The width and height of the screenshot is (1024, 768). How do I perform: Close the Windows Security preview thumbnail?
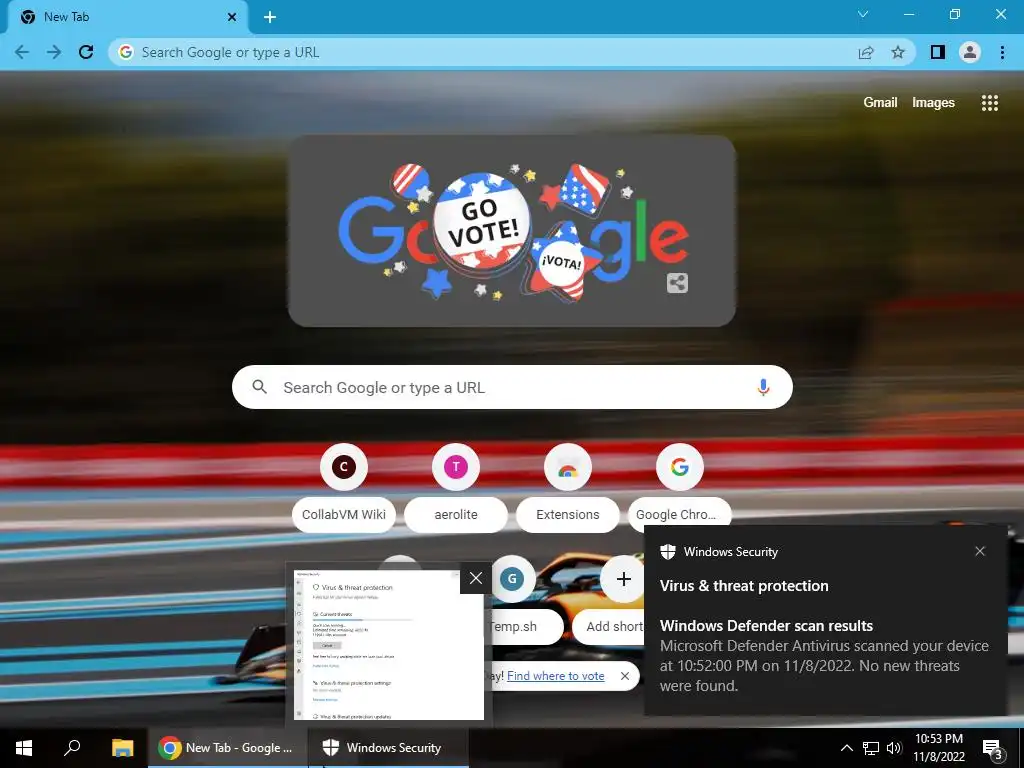(x=475, y=578)
